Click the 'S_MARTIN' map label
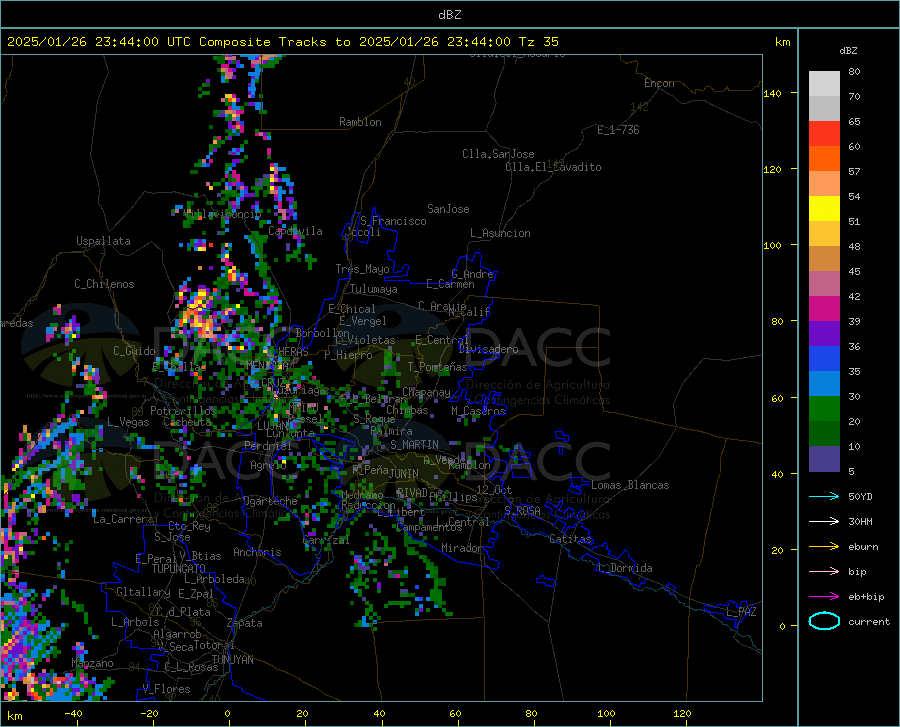This screenshot has width=900, height=727. click(x=414, y=445)
